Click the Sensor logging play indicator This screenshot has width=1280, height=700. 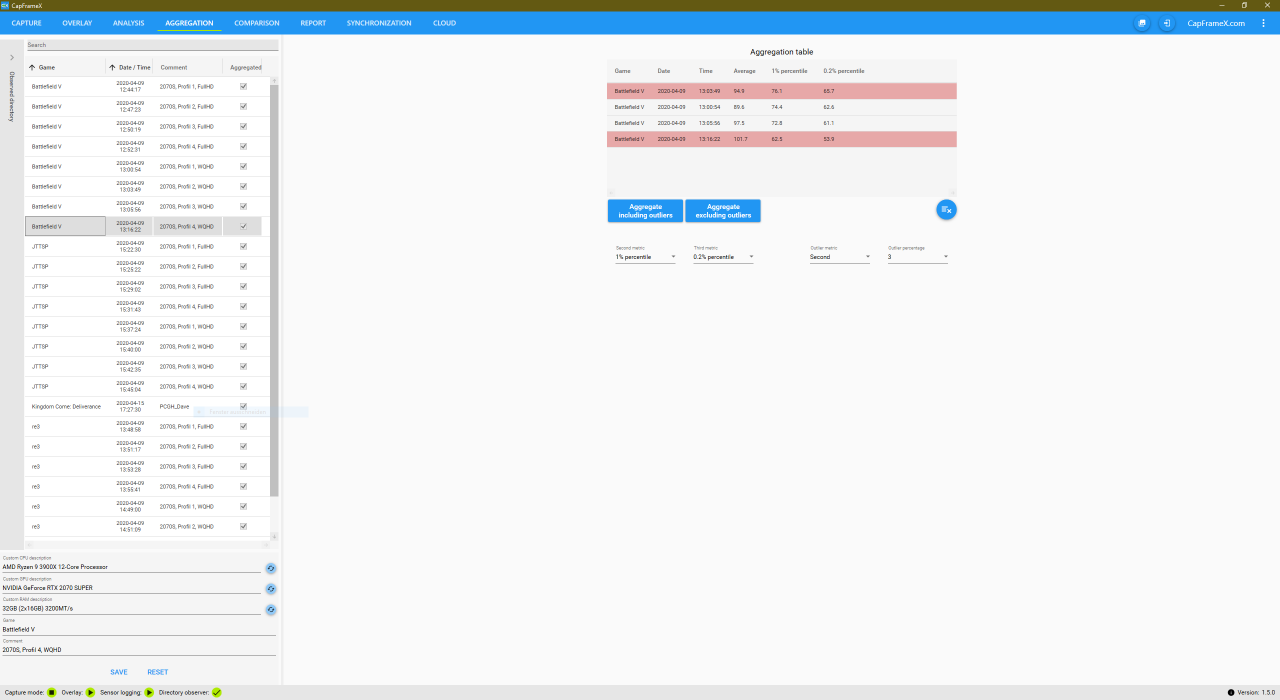149,692
